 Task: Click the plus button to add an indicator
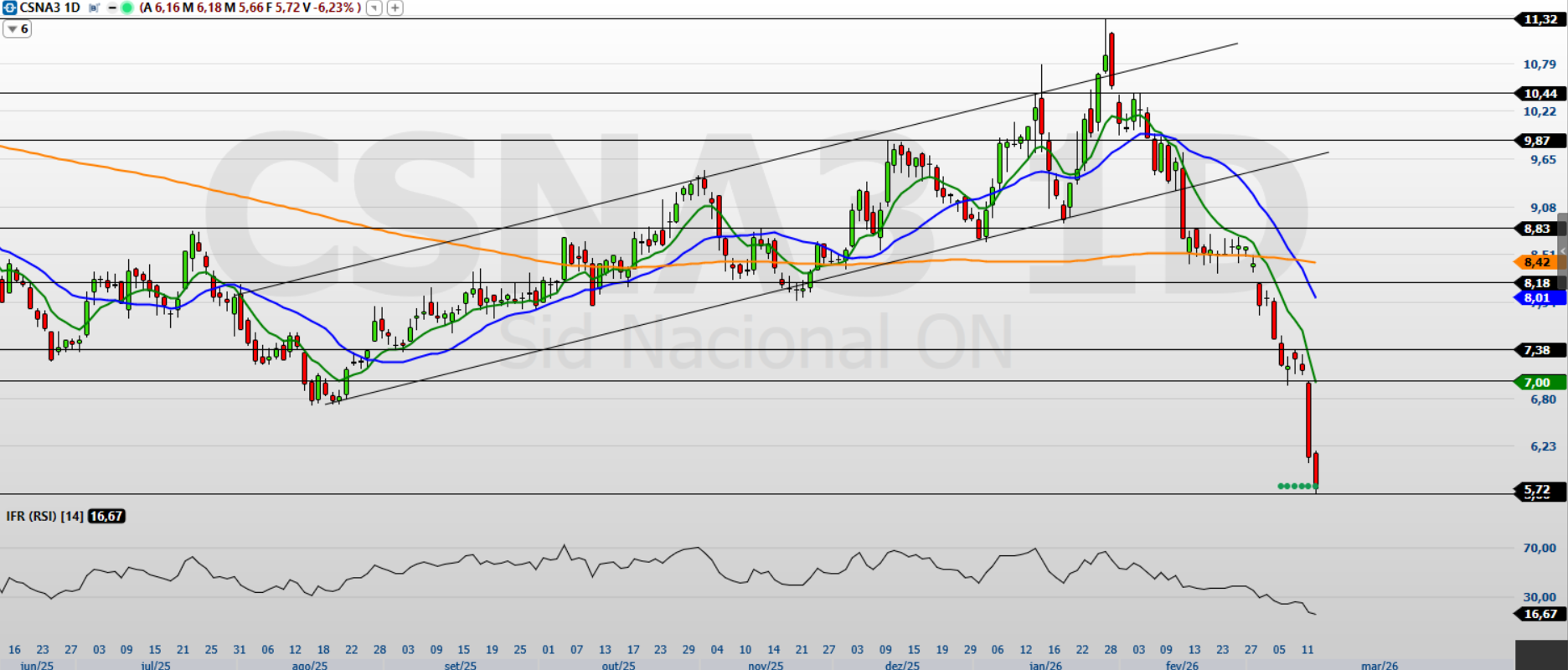click(395, 8)
